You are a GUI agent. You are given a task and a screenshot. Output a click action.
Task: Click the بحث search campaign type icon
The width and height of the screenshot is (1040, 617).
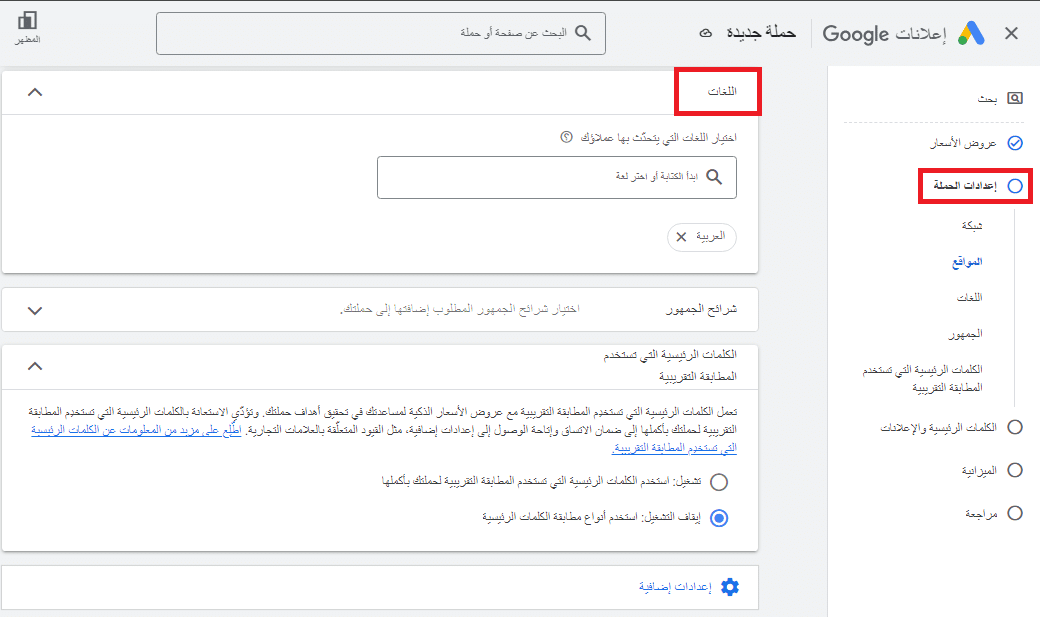(x=1015, y=98)
